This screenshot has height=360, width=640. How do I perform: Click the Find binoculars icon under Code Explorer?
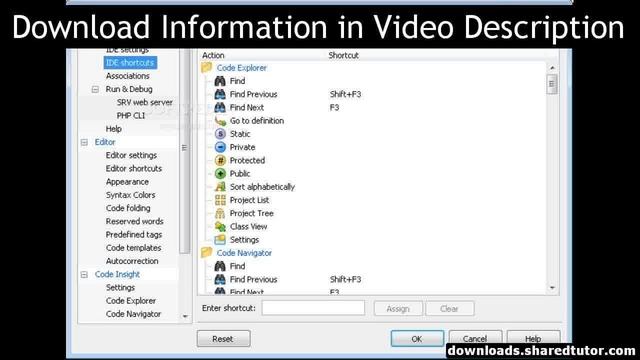click(220, 81)
